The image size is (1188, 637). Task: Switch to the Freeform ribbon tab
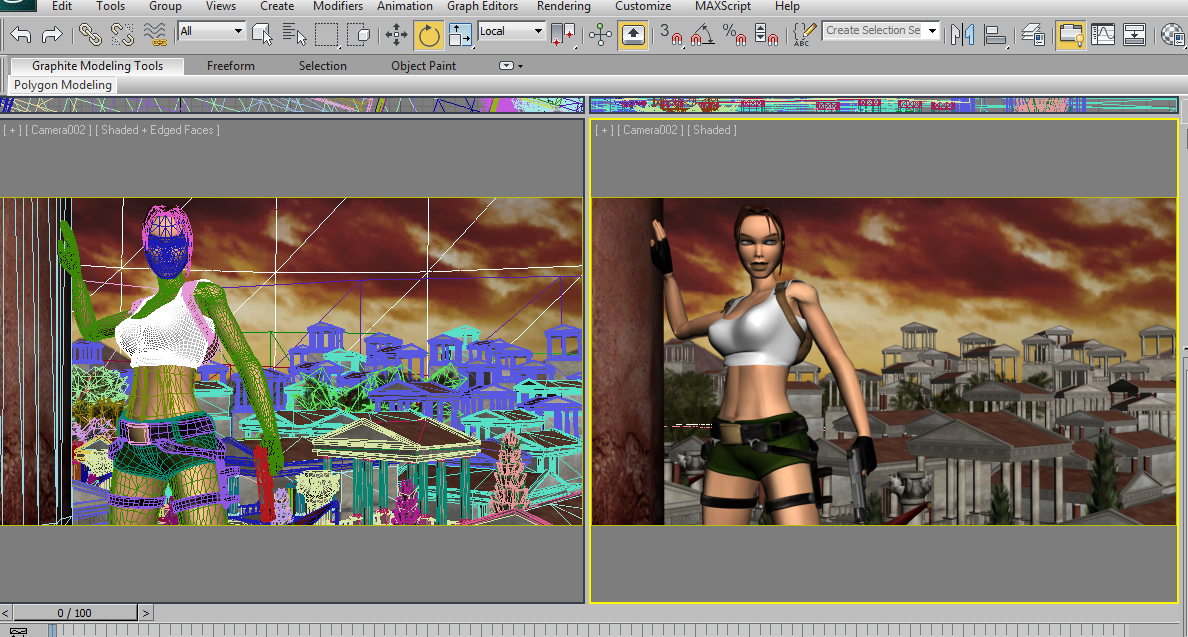click(231, 66)
